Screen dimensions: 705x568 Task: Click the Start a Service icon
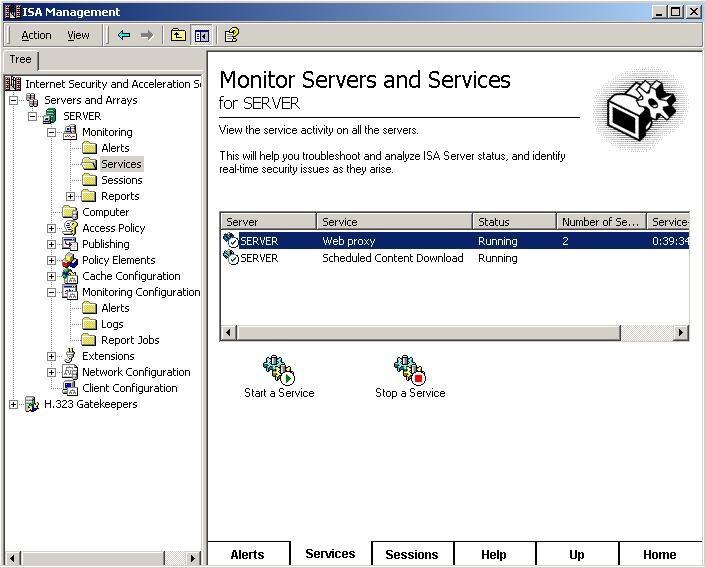(279, 370)
